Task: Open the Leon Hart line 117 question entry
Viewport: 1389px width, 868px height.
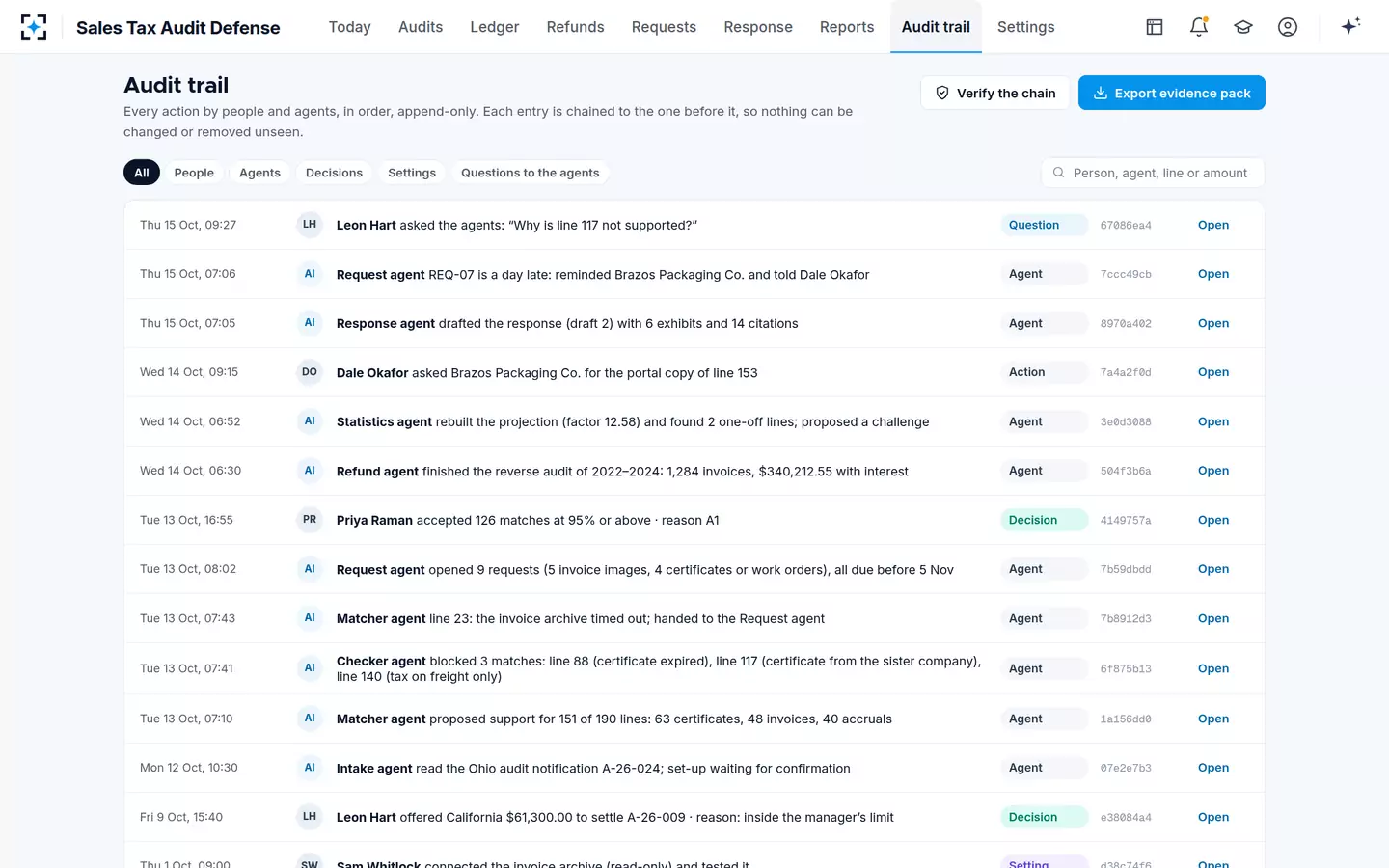Action: pyautogui.click(x=1213, y=225)
